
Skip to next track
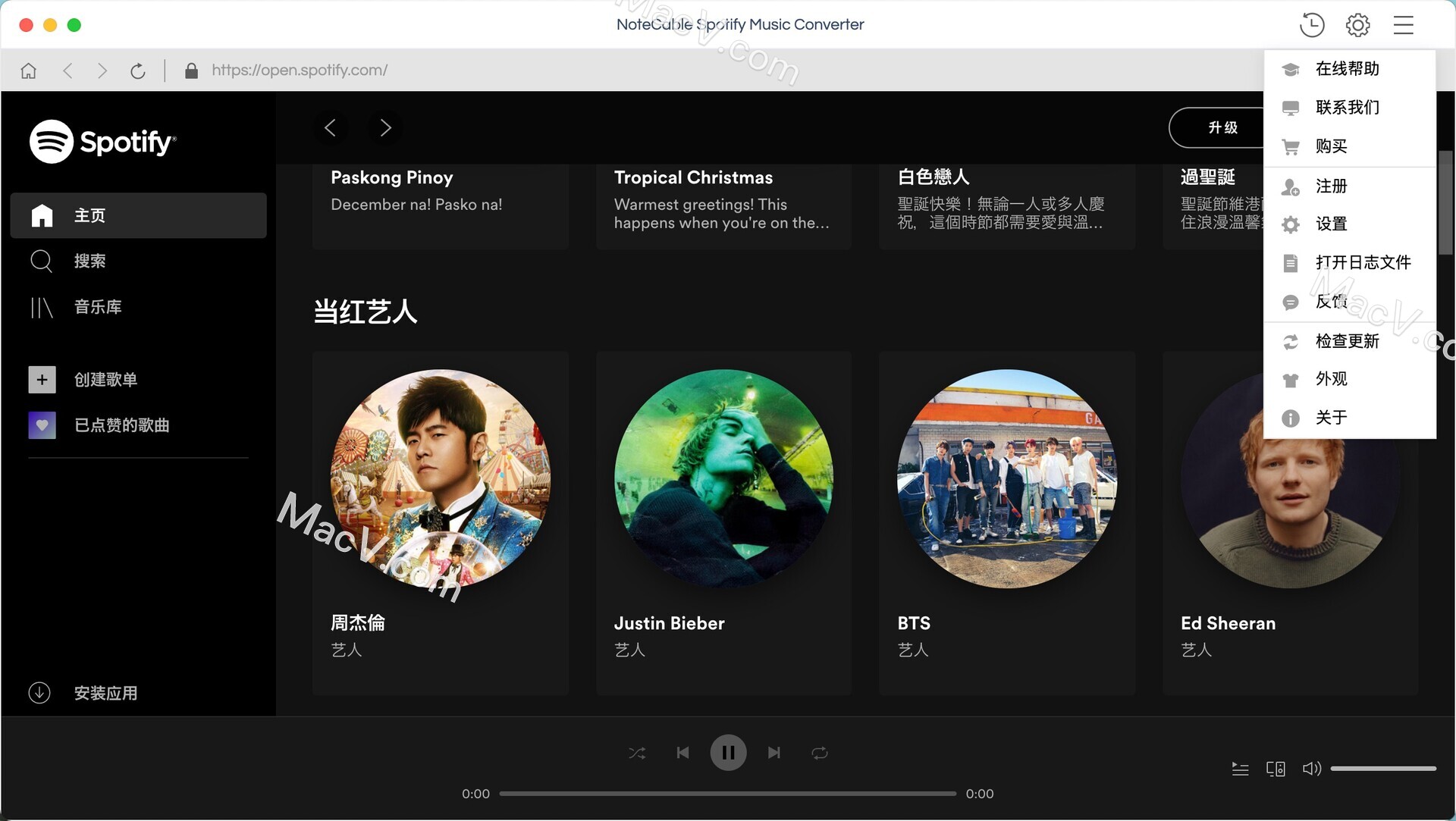[773, 753]
